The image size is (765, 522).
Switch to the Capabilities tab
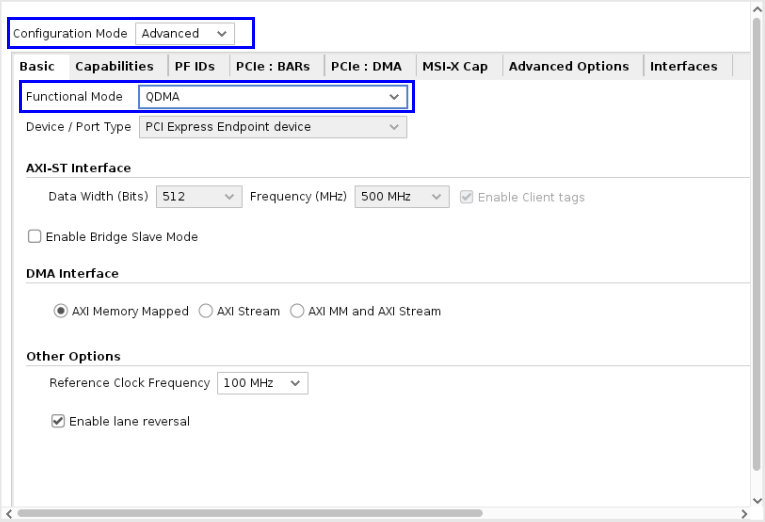tap(114, 66)
